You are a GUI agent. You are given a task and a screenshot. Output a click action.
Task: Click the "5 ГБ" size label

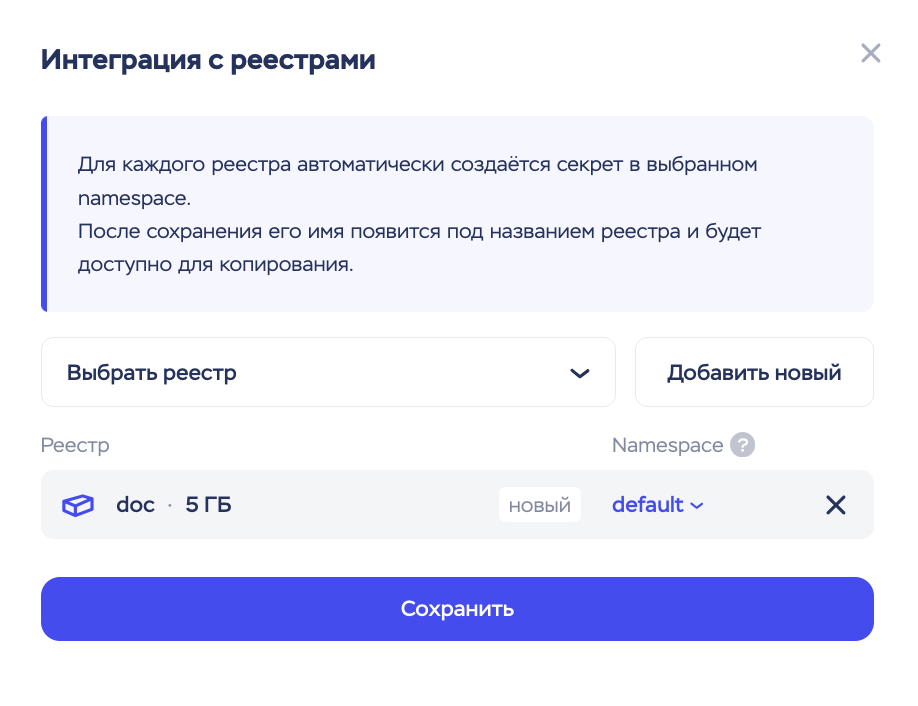(x=208, y=505)
